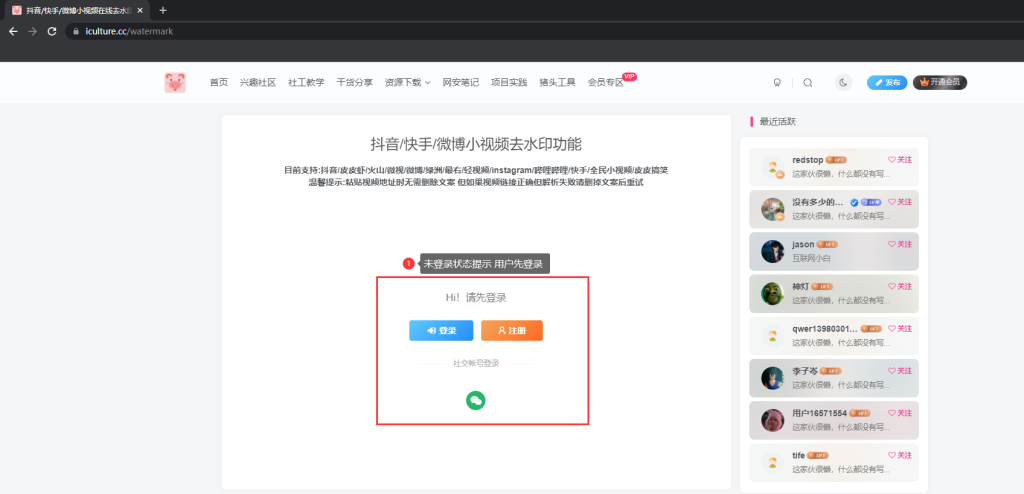Click the level badge next to tife
This screenshot has width=1024, height=494.
coord(818,455)
